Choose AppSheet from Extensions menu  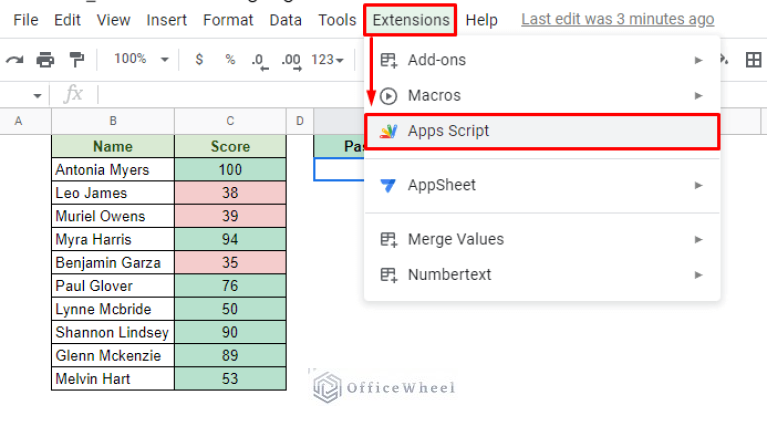tap(542, 185)
